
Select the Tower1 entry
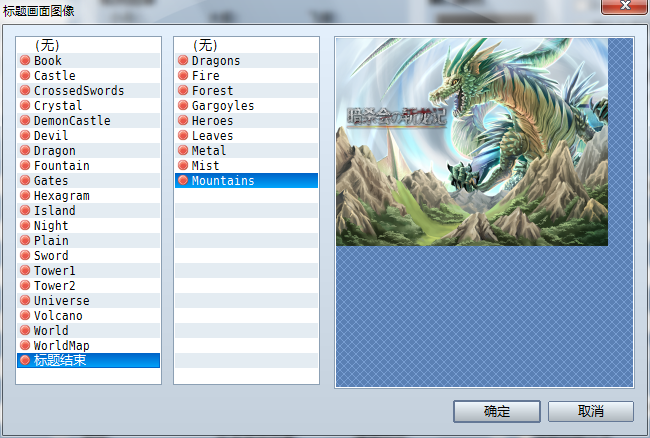(x=88, y=271)
